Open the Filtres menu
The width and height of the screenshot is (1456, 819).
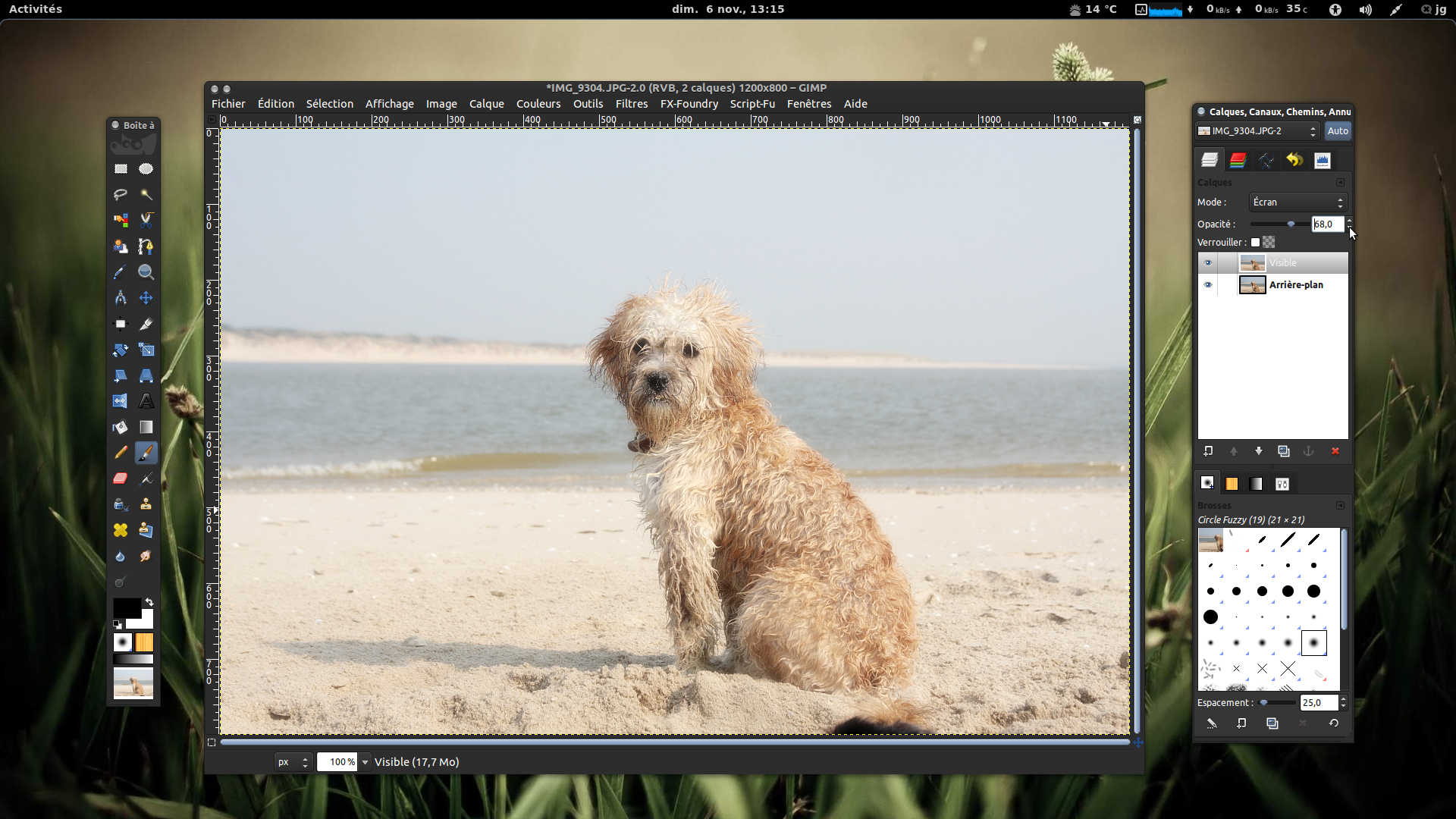click(631, 104)
